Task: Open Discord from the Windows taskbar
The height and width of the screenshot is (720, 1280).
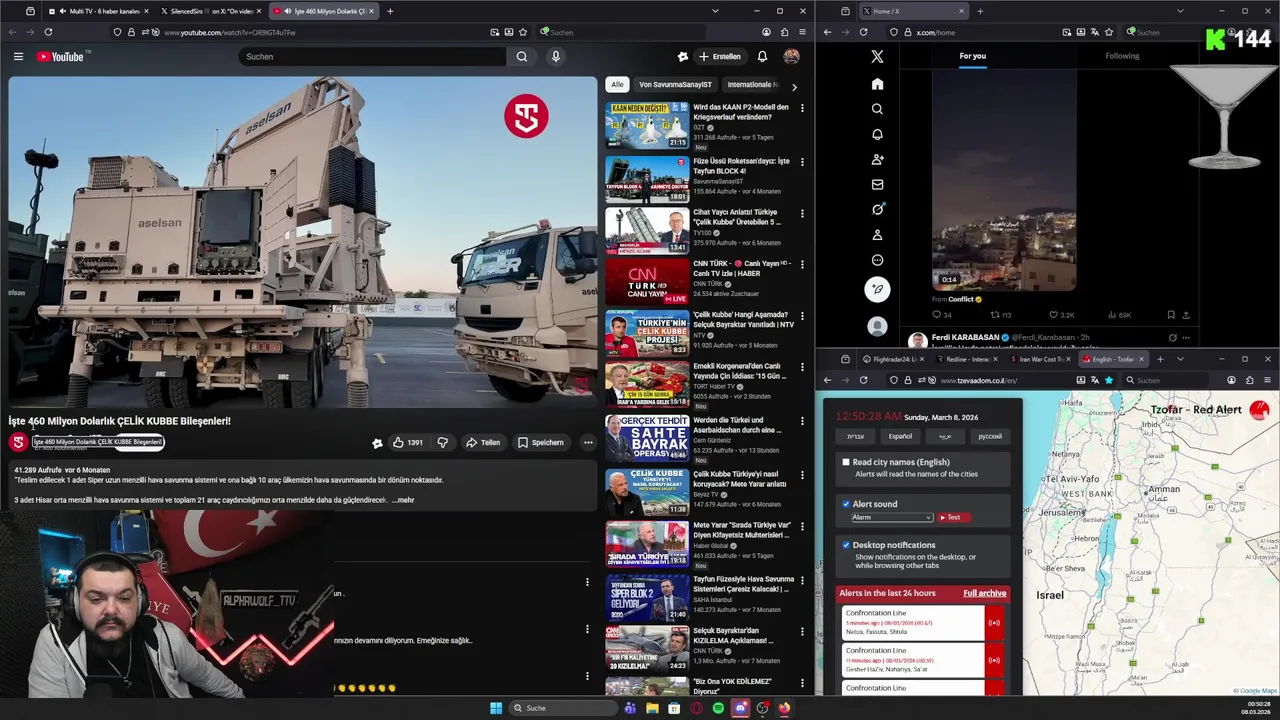Action: [x=740, y=708]
